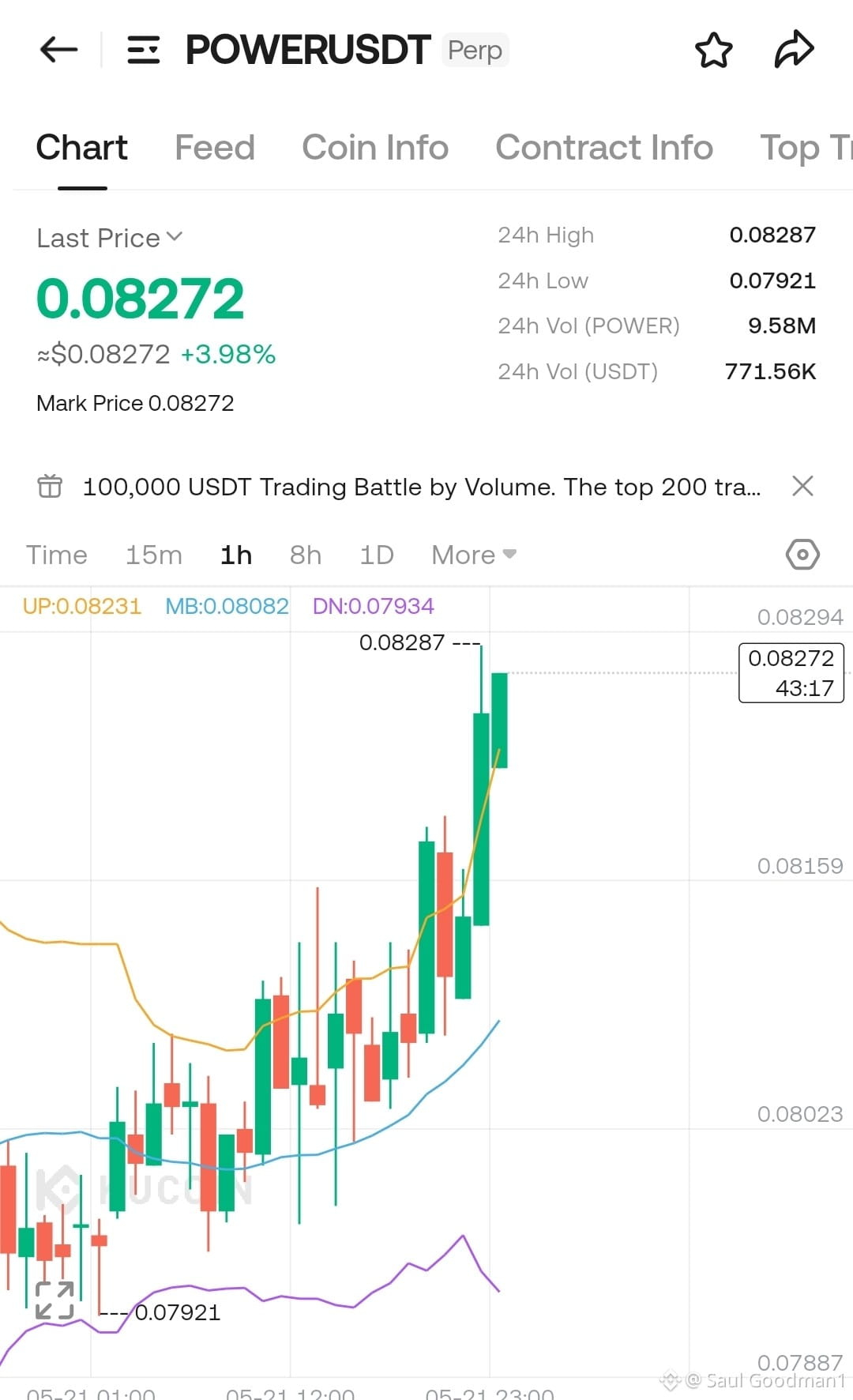Go back using the left arrow

tap(59, 50)
